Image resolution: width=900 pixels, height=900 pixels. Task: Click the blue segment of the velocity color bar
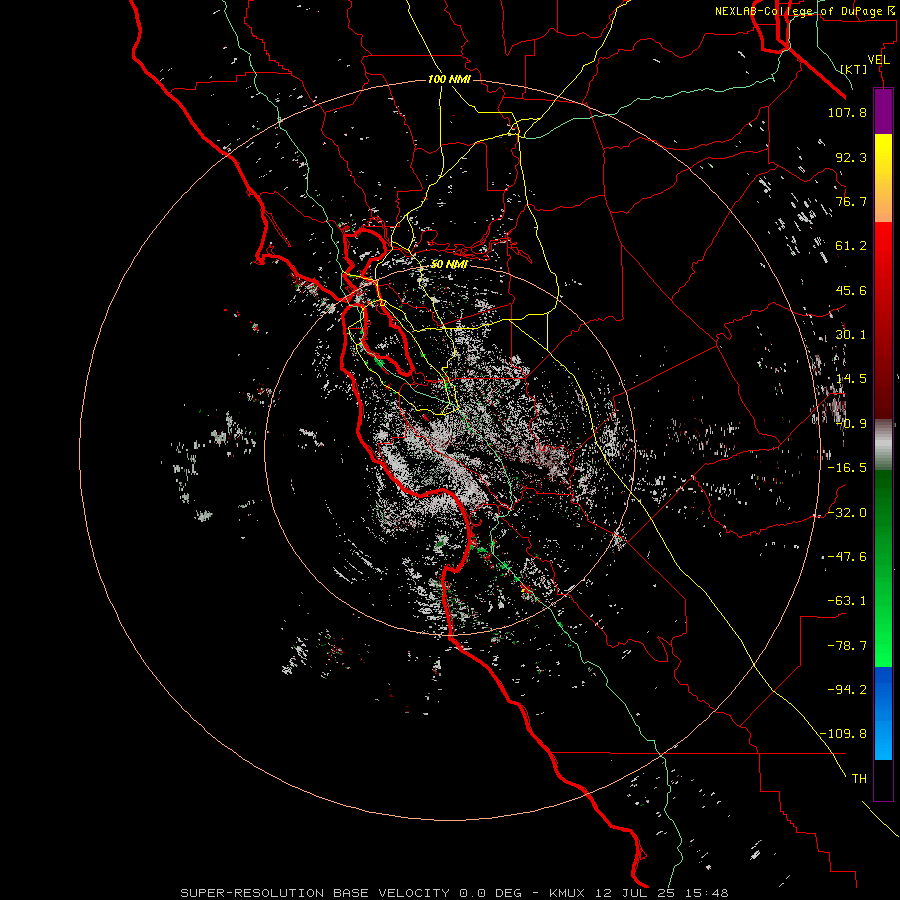[x=883, y=713]
